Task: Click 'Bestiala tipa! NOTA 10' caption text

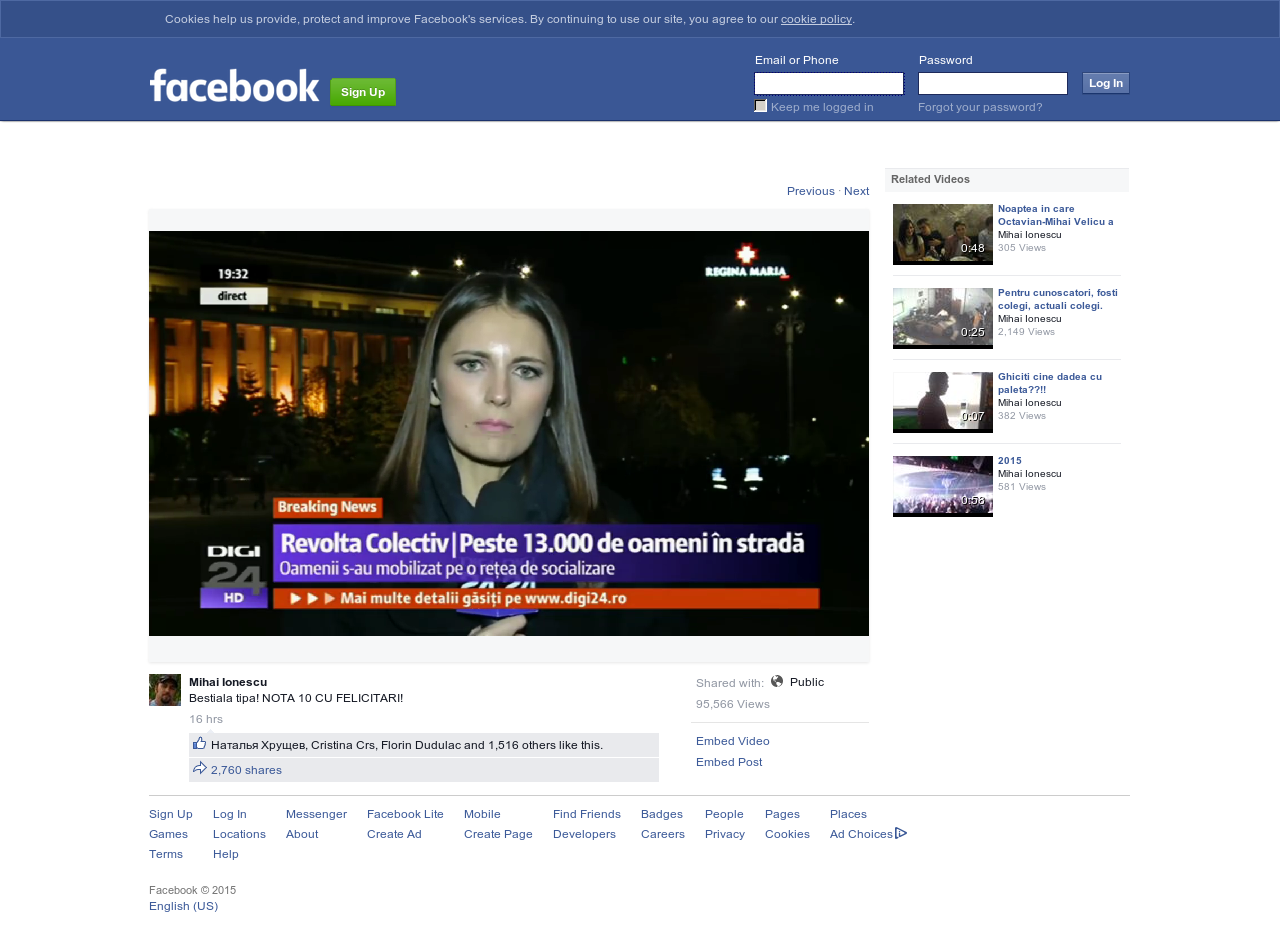Action: pyautogui.click(x=296, y=698)
